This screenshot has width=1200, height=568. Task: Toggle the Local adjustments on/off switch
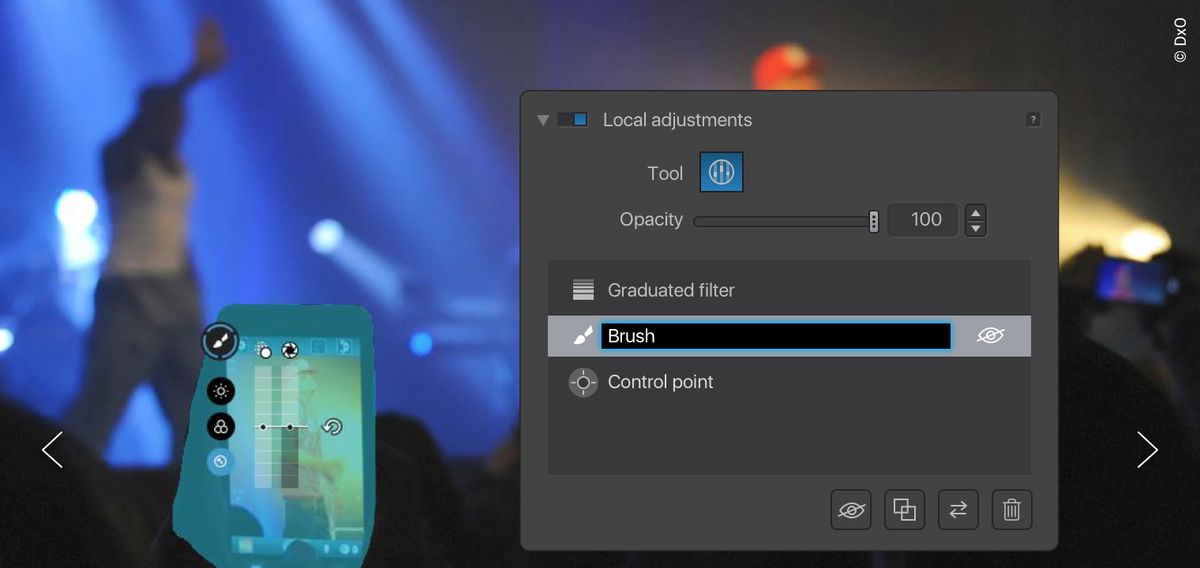(x=572, y=120)
